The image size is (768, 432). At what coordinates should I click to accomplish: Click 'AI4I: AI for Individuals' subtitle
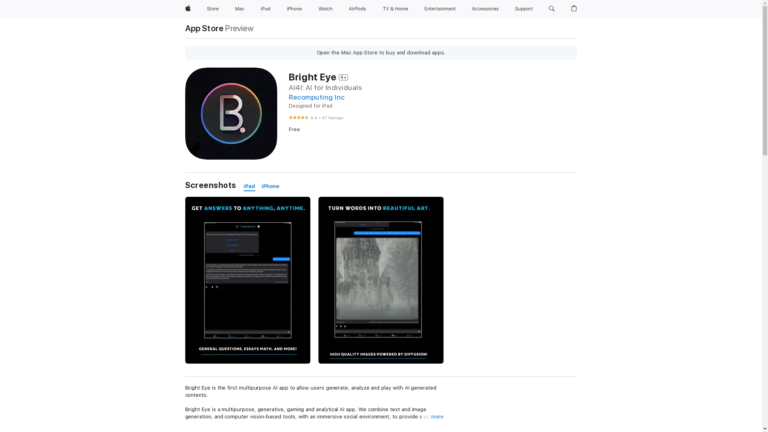pyautogui.click(x=325, y=88)
